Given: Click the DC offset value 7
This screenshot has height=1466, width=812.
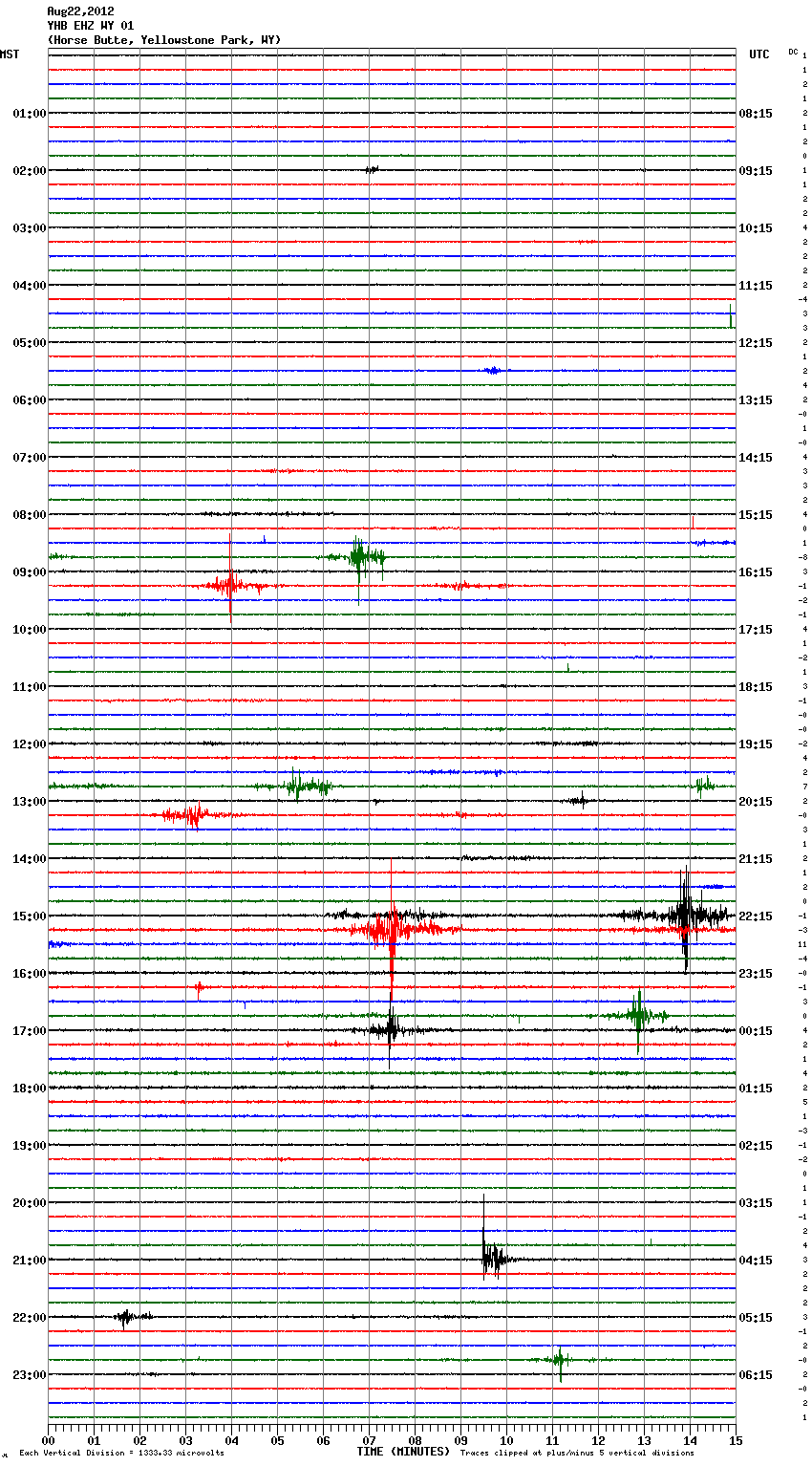Looking at the screenshot, I should pos(804,787).
